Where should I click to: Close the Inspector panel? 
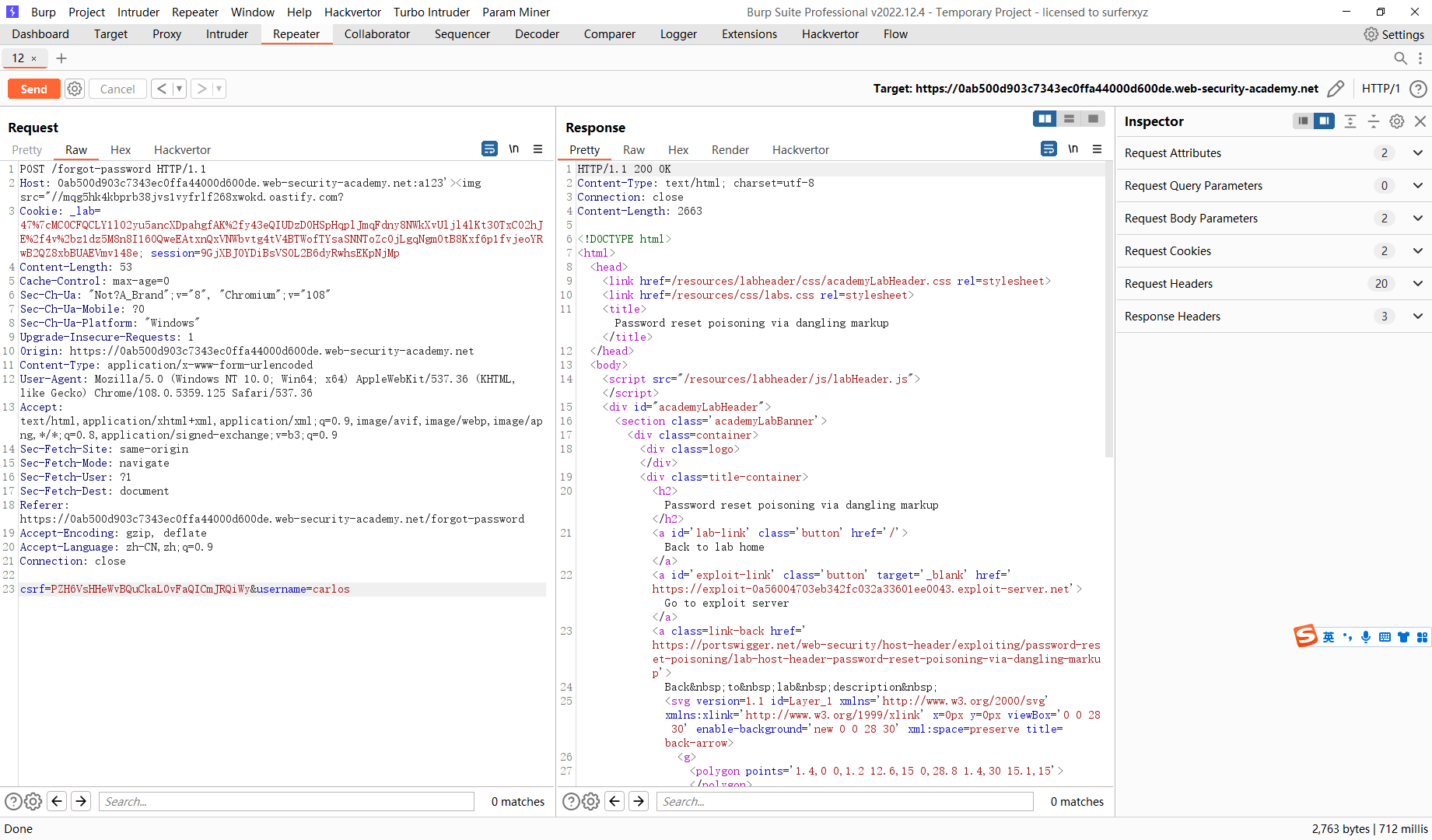pos(1420,121)
